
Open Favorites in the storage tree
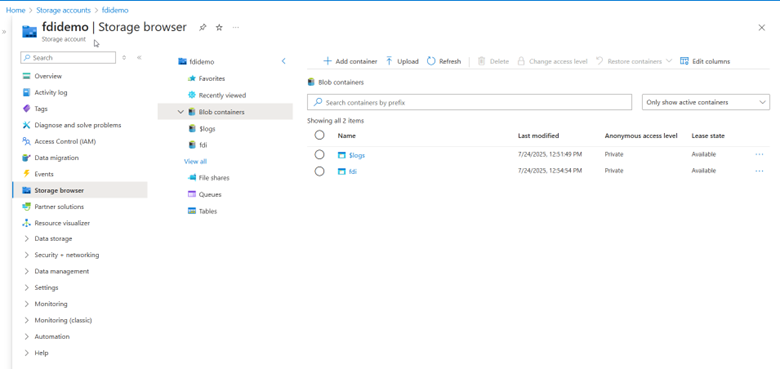coord(211,79)
